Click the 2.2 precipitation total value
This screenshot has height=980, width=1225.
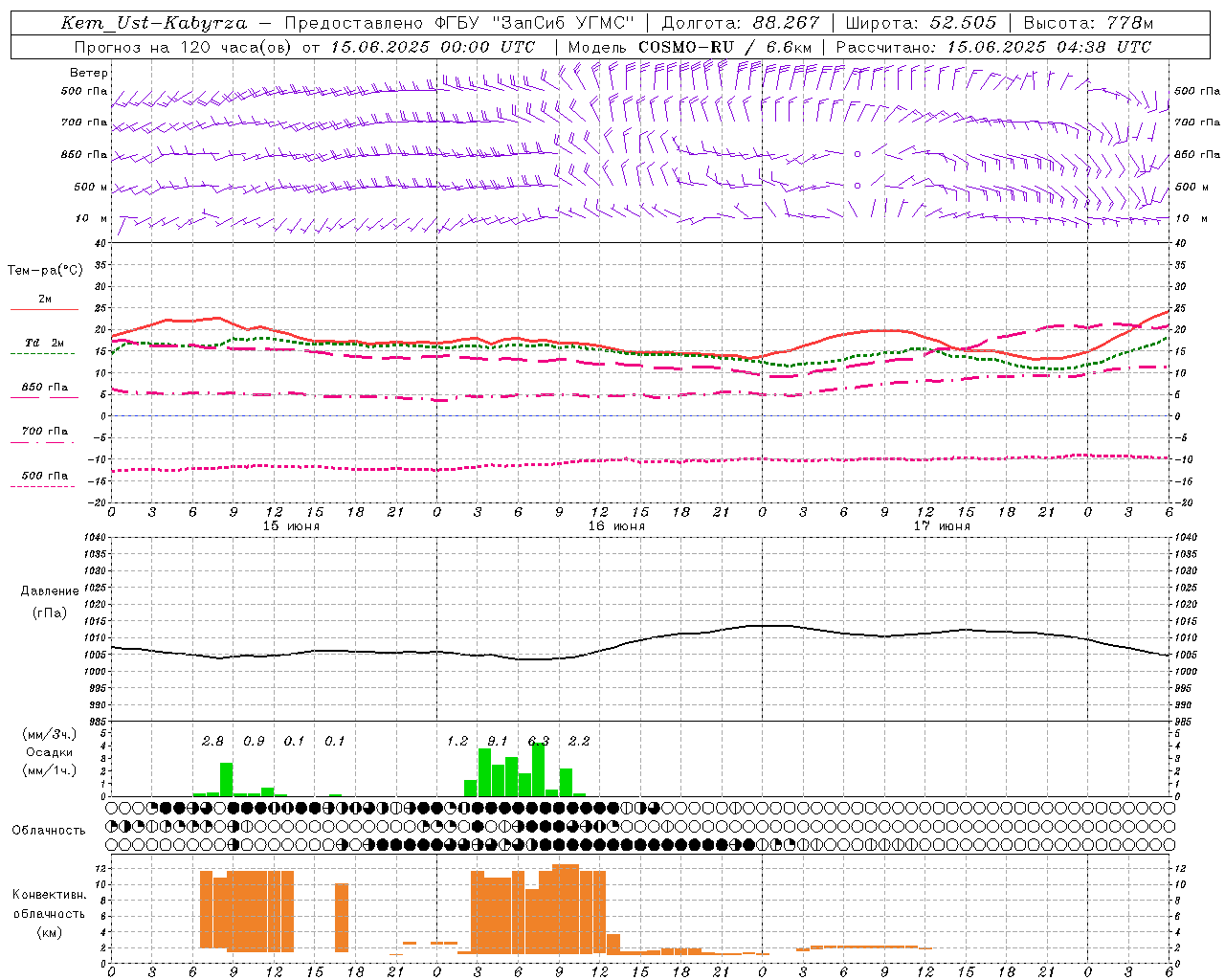579,741
